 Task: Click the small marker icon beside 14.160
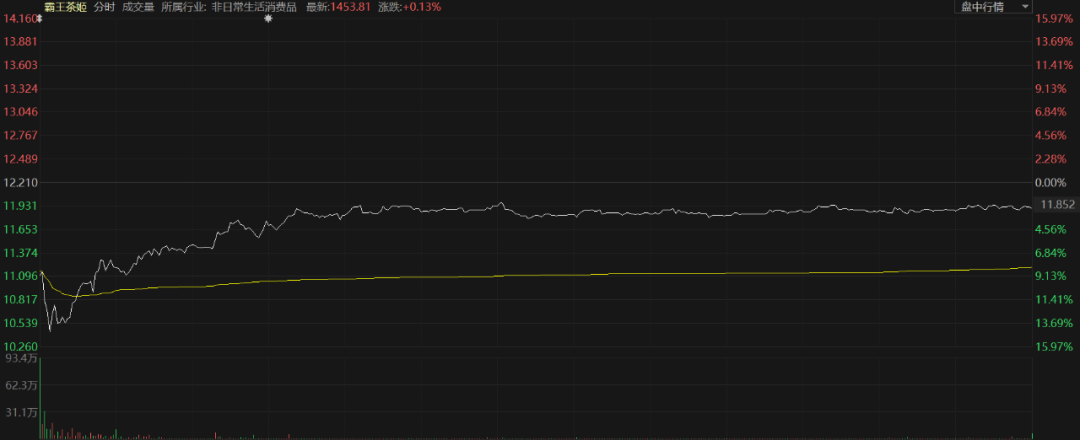point(41,18)
